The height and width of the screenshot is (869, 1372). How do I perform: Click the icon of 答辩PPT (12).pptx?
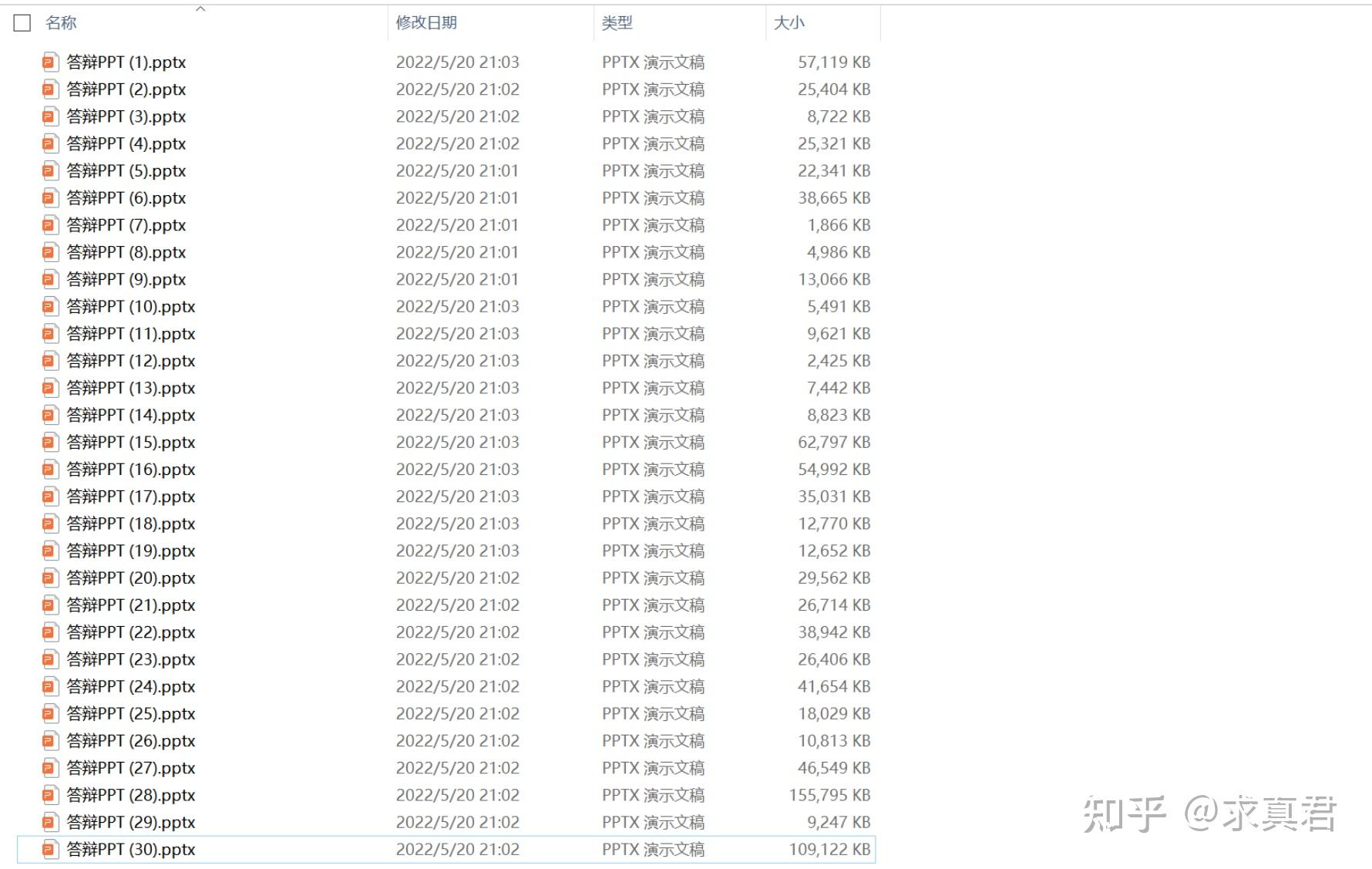(x=50, y=360)
